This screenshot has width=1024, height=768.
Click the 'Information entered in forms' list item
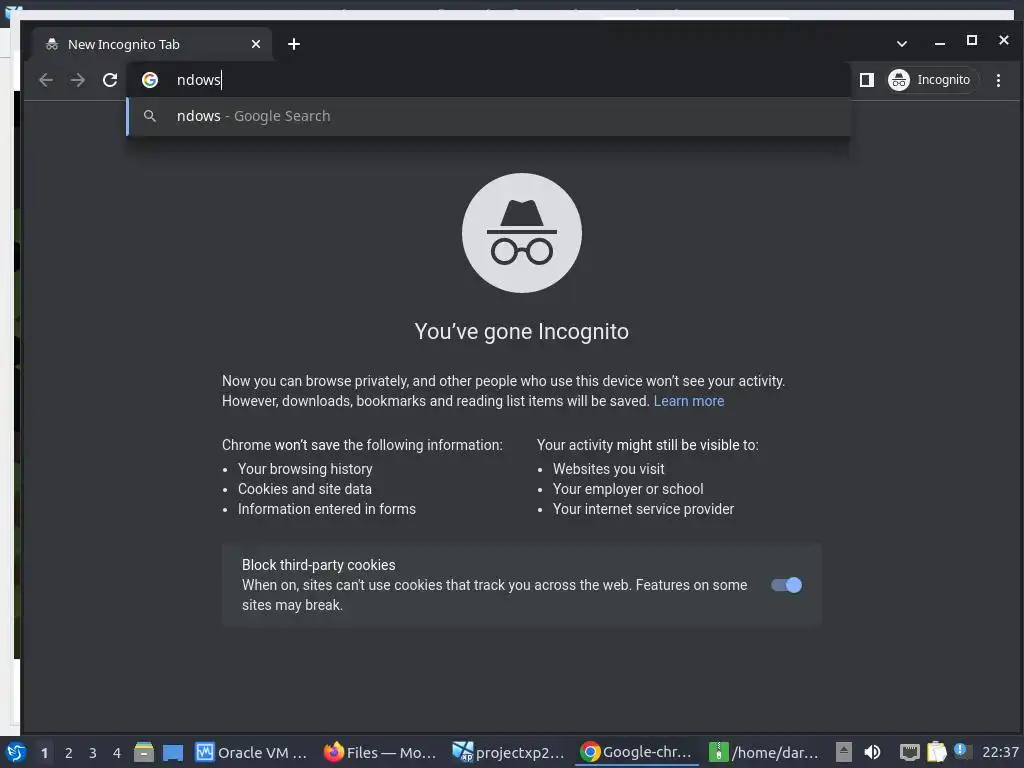[327, 509]
